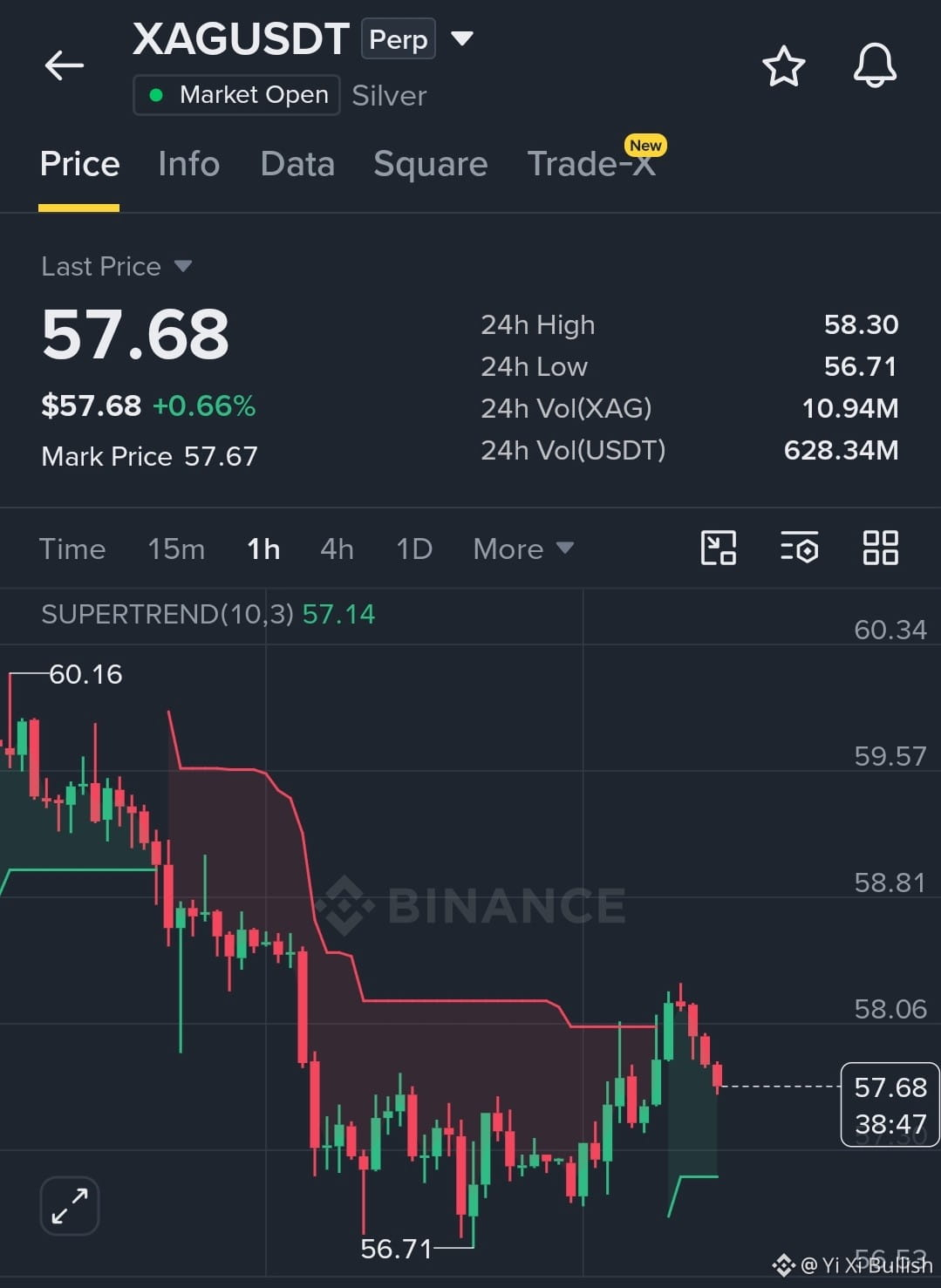Tap the 59.57 price axis label
941x1288 pixels.
(890, 756)
